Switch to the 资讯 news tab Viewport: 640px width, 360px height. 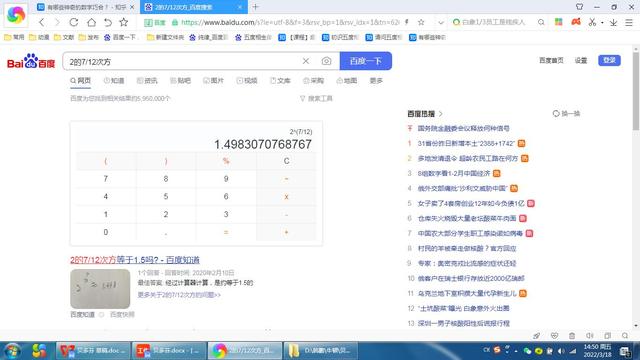coord(147,81)
